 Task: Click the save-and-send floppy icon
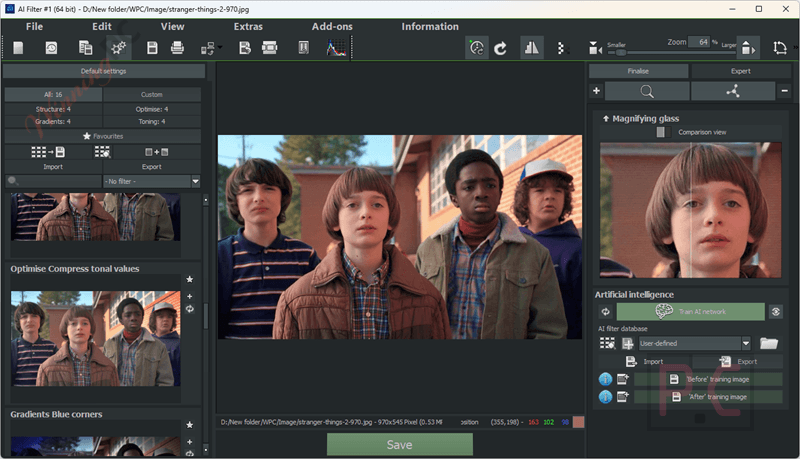(245, 48)
